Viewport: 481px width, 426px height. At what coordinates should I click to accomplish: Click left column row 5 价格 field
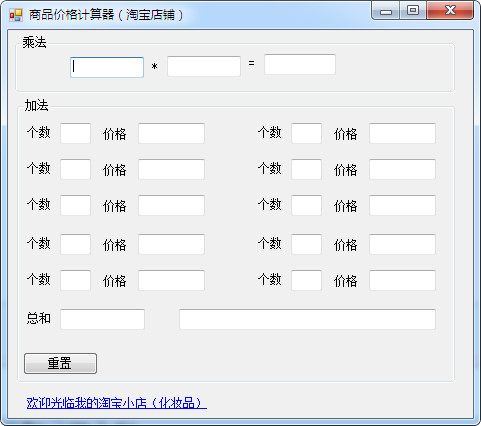[x=171, y=280]
